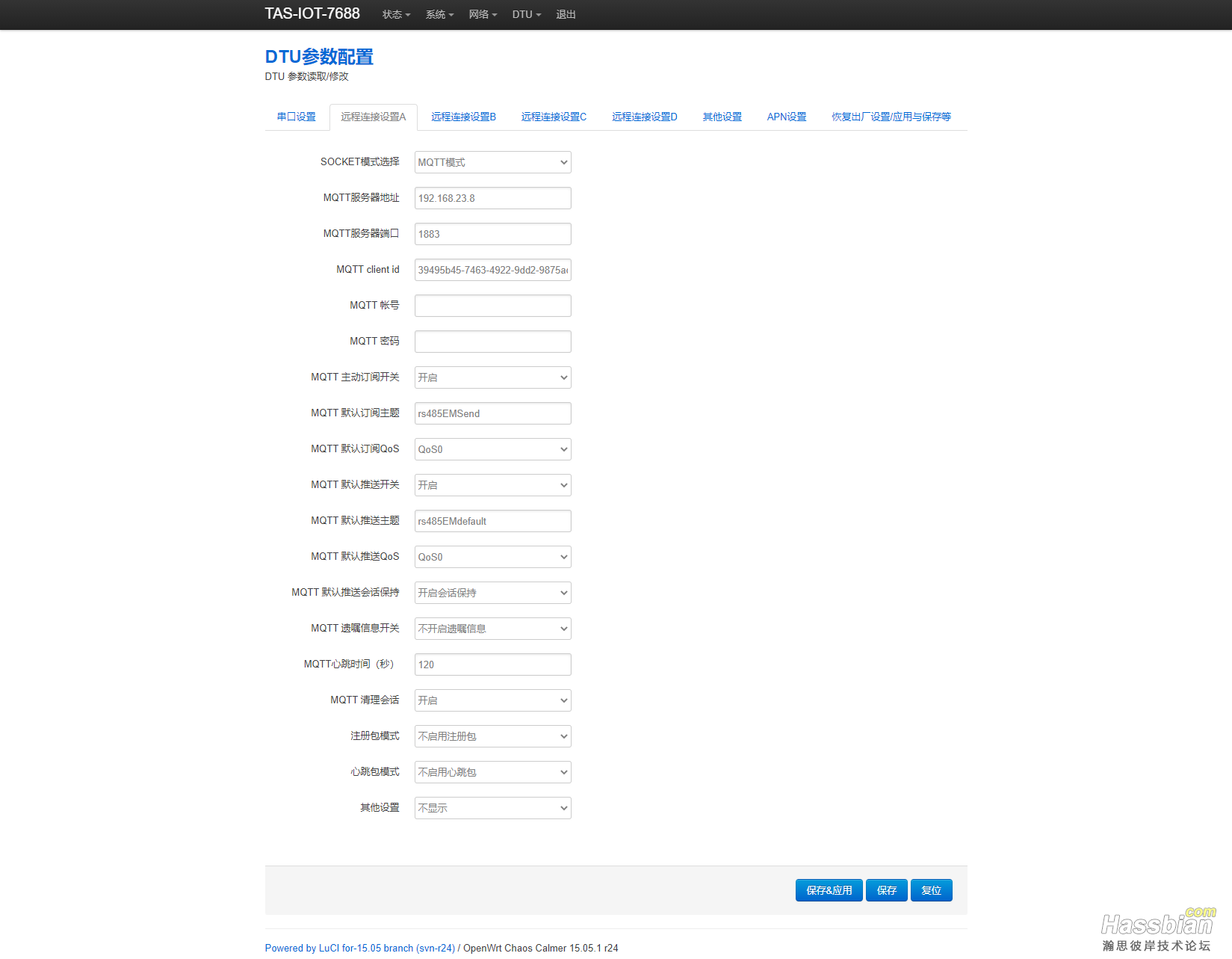
Task: Edit the MQTT服务器地址 field
Action: click(x=493, y=198)
